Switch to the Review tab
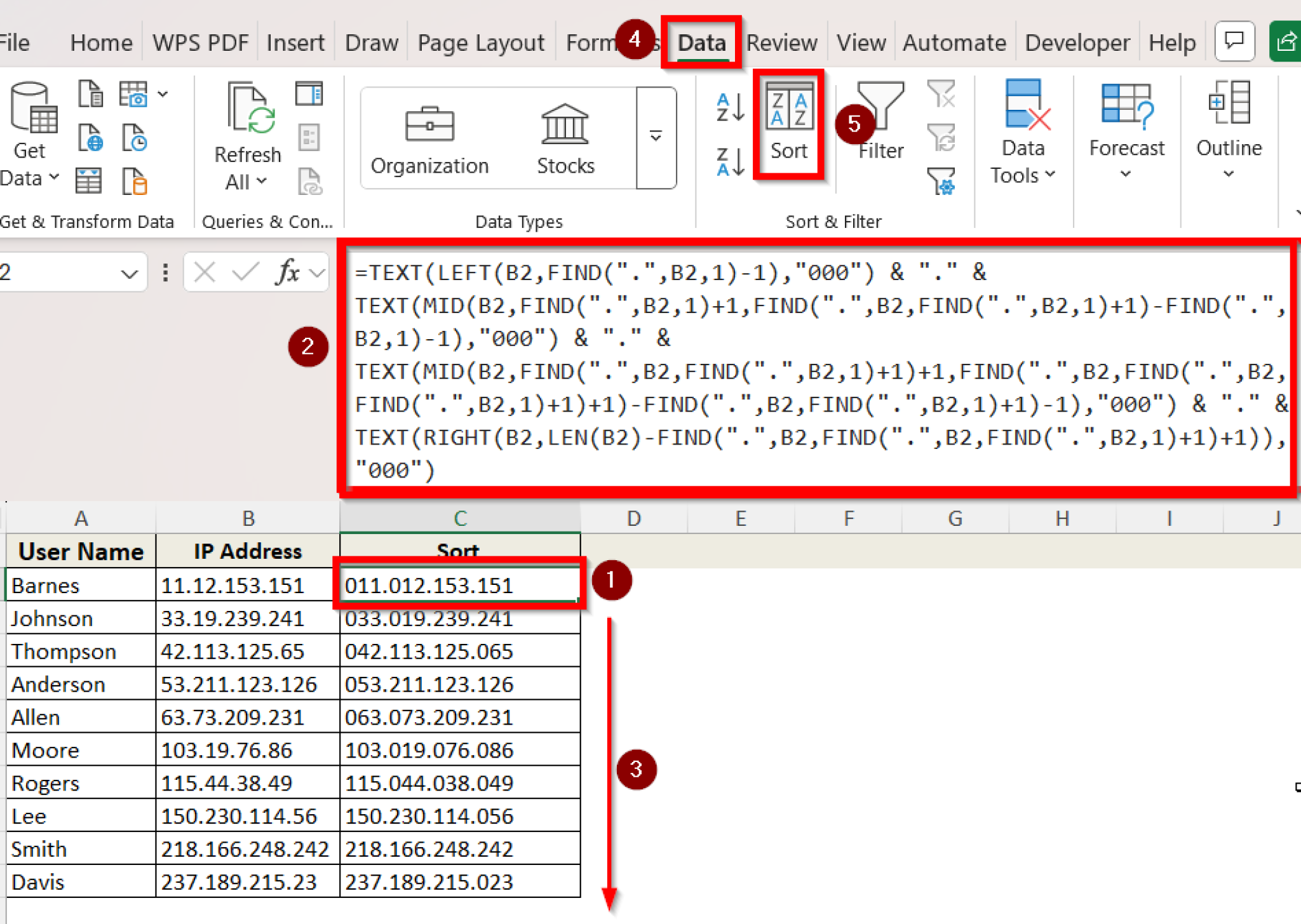This screenshot has height=924, width=1301. pos(781,42)
